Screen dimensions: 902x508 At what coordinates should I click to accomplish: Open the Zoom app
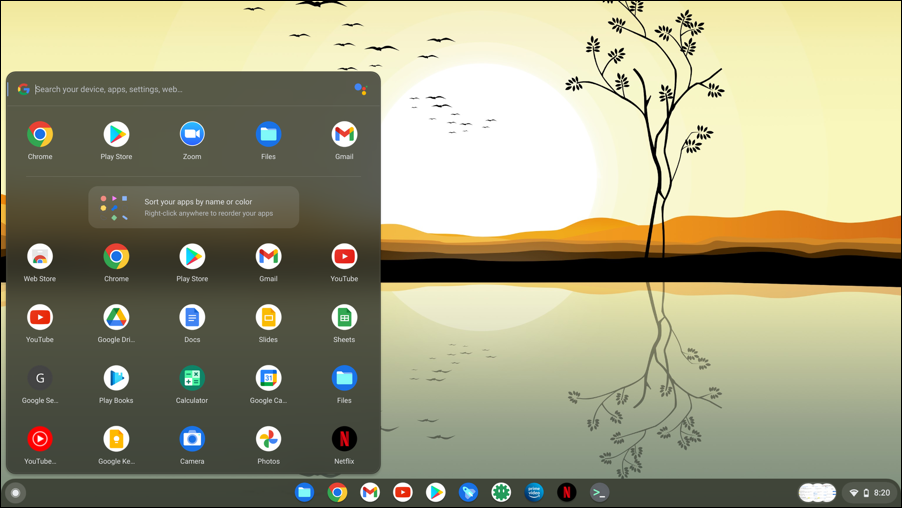pos(192,135)
